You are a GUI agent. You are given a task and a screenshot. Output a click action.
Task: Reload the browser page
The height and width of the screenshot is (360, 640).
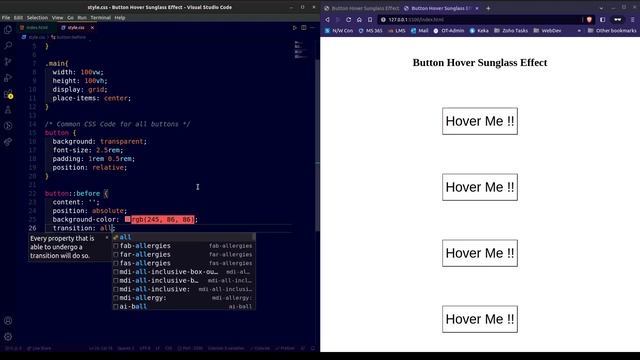pyautogui.click(x=348, y=20)
